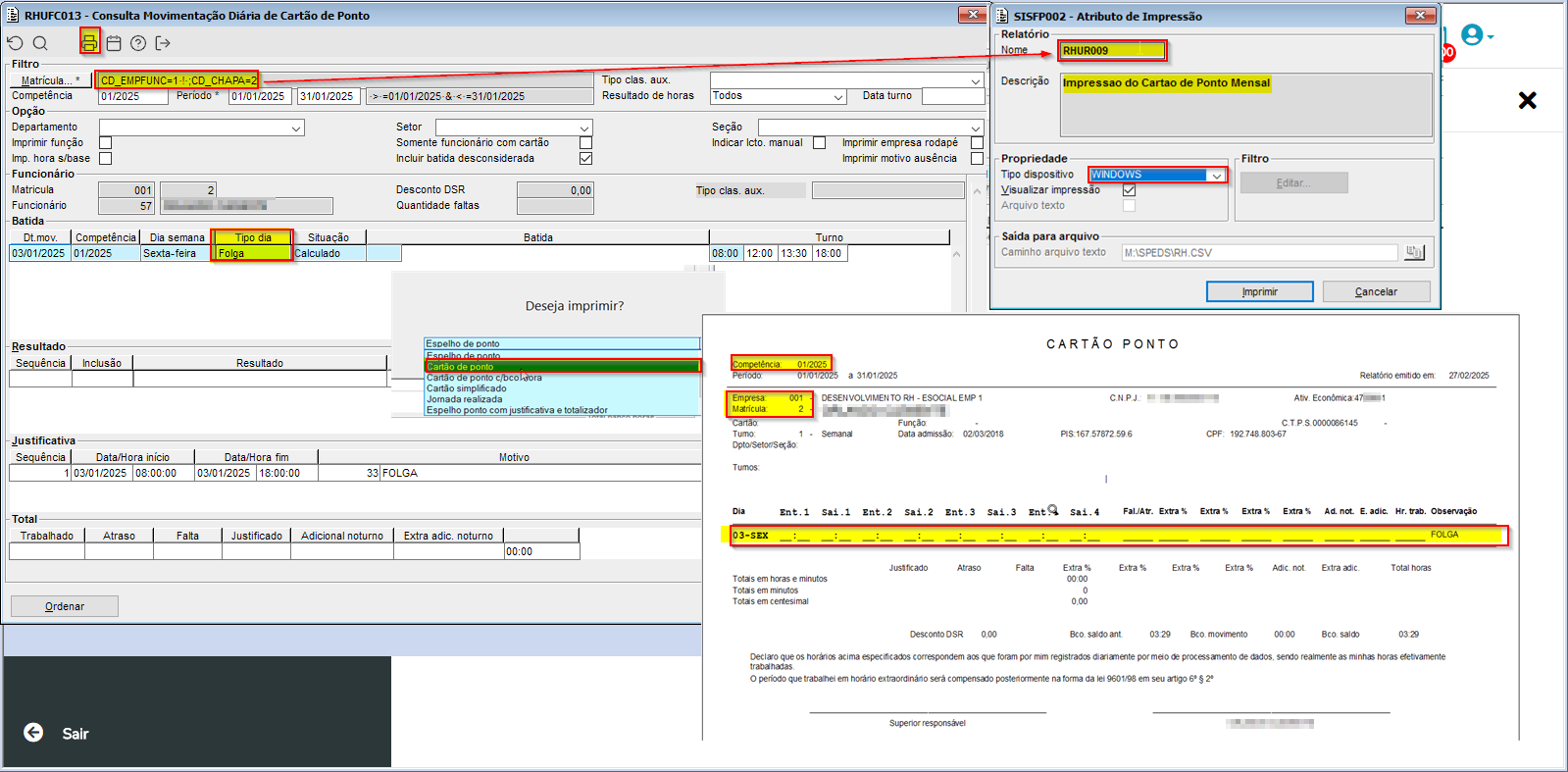This screenshot has height=772, width=1568.
Task: Click the Justificativa 18:00:00 end time cell
Action: (x=285, y=473)
